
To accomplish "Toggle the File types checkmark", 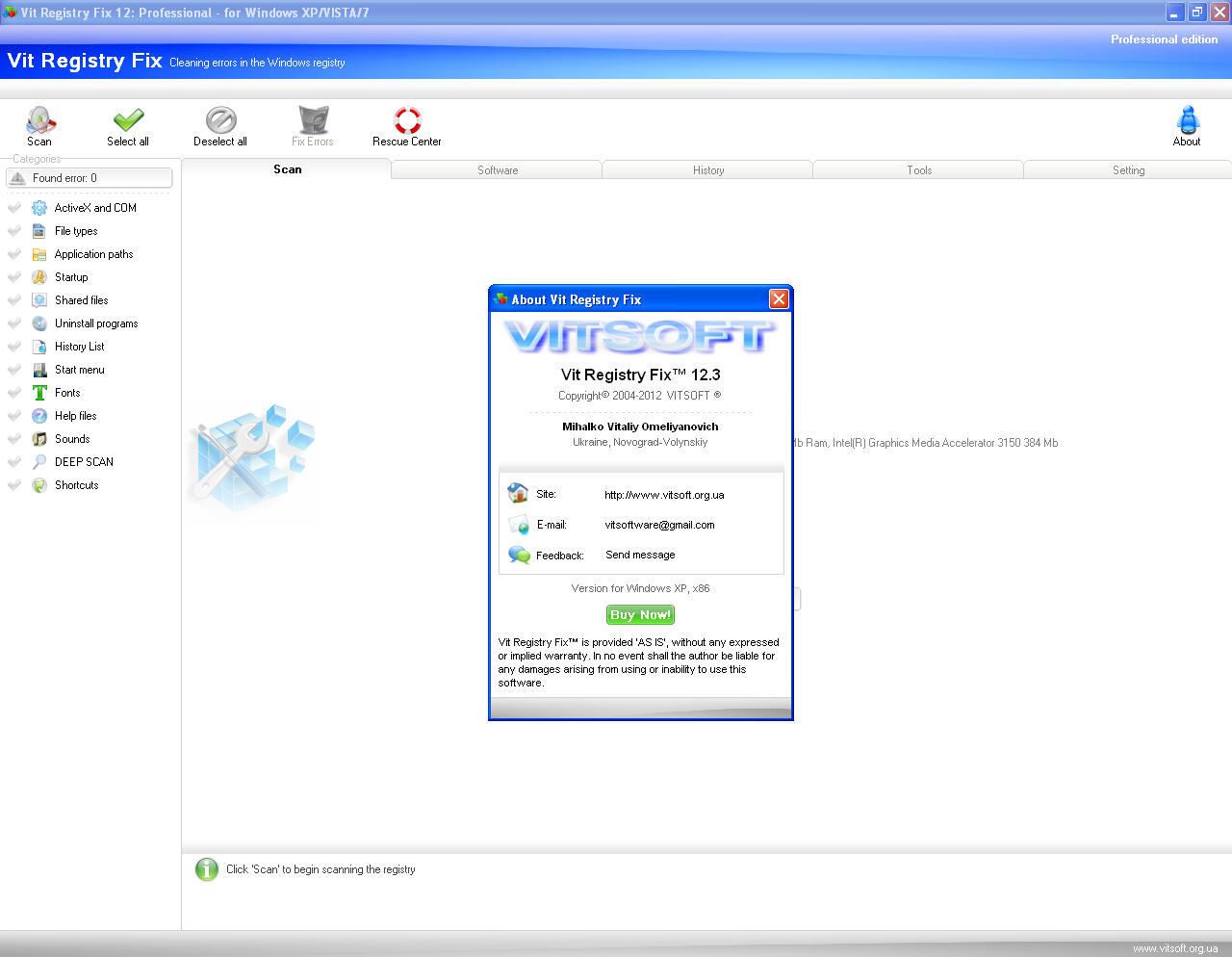I will point(14,231).
